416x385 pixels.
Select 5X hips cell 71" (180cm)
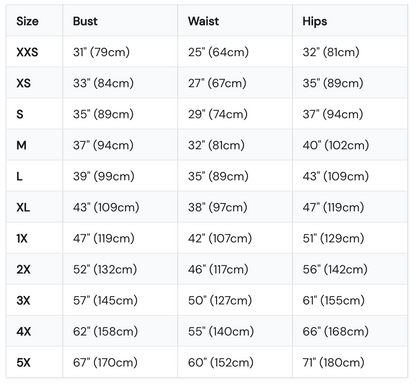333,362
